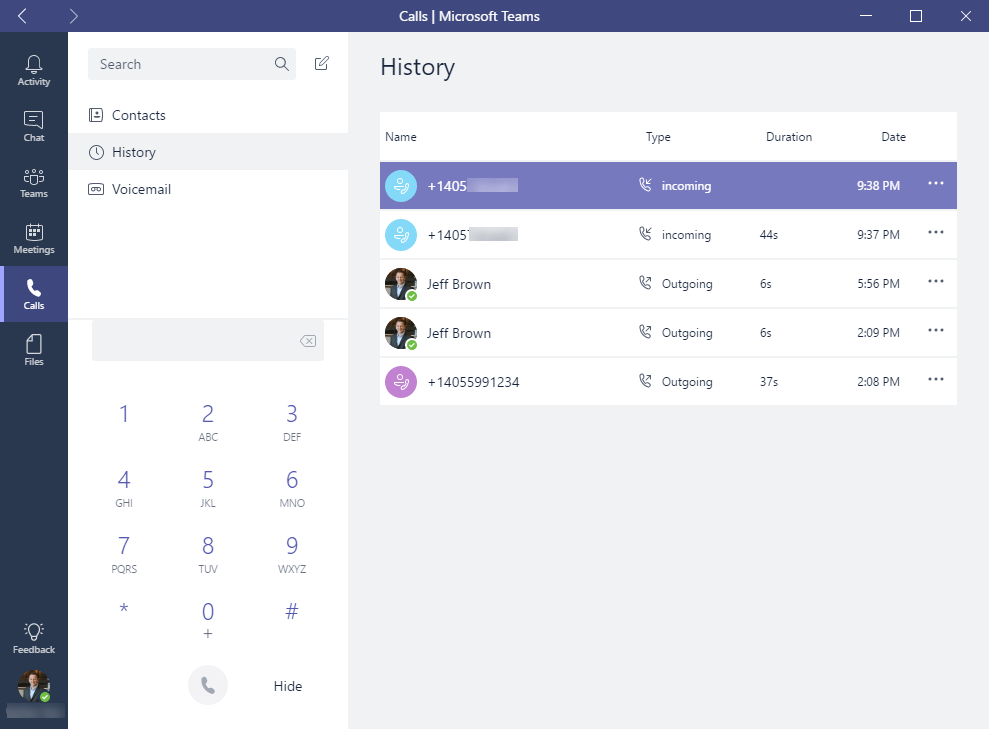Click avatar of 9:37 PM incoming call
This screenshot has height=729, width=989.
point(401,235)
